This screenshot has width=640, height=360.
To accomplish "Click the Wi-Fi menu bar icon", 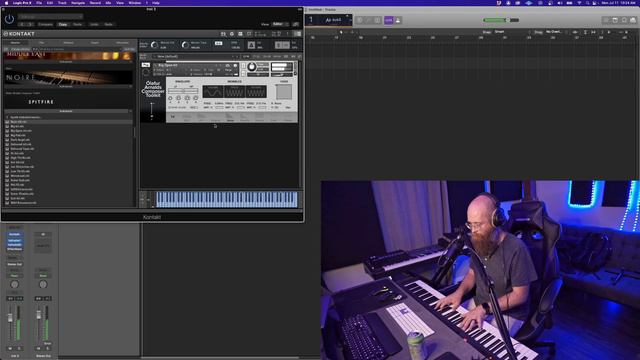I will (x=579, y=3).
